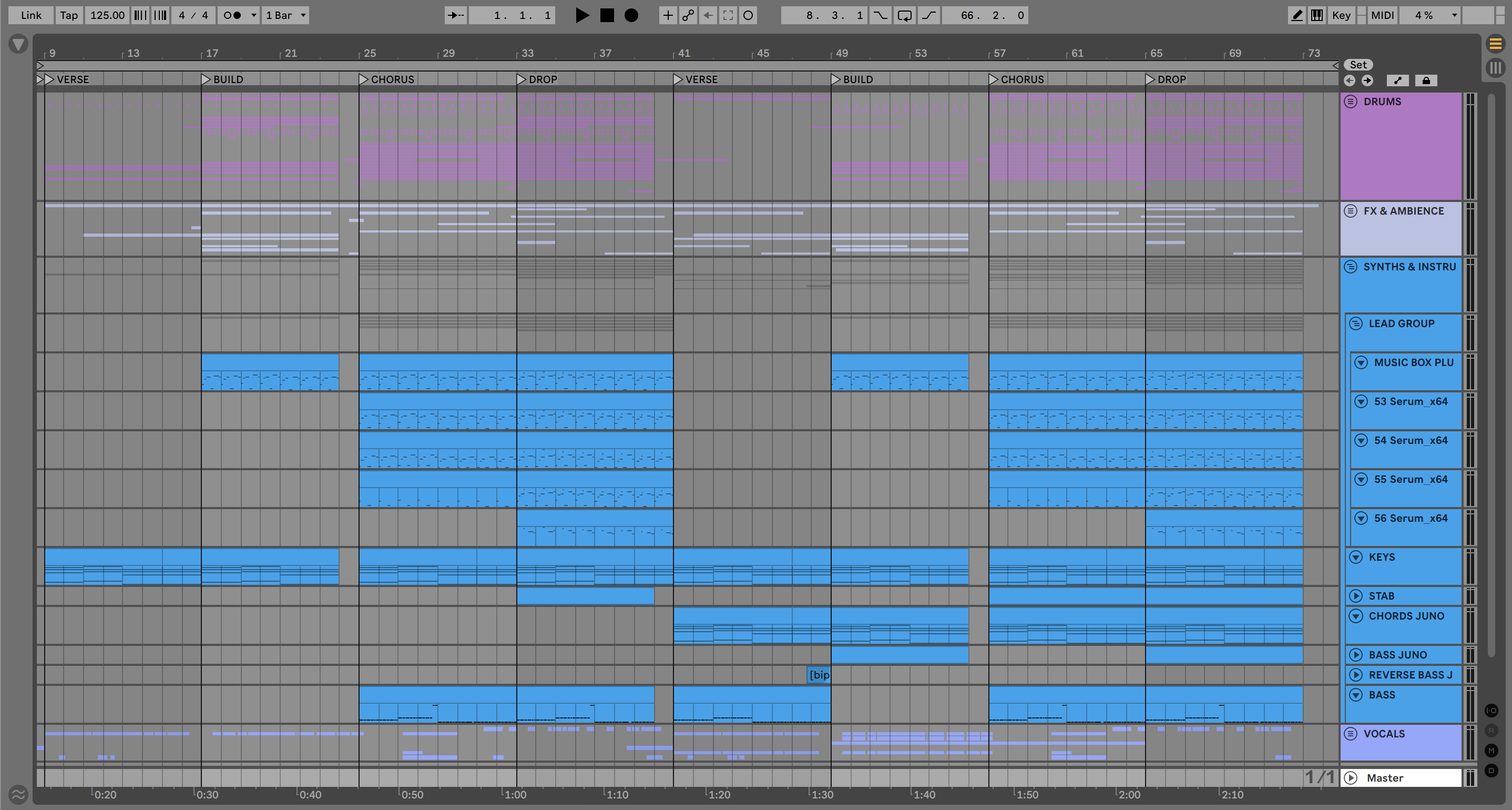Viewport: 1512px width, 810px height.
Task: Toggle computer MIDI keyboard icon
Action: click(x=1316, y=15)
